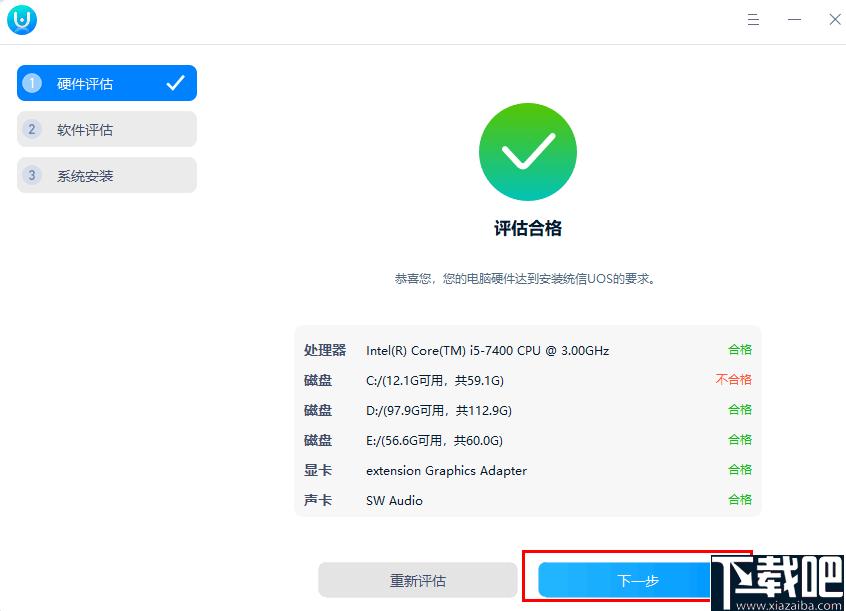Viewport: 846px width, 611px height.
Task: Click the UOS app logo icon
Action: (x=22, y=20)
